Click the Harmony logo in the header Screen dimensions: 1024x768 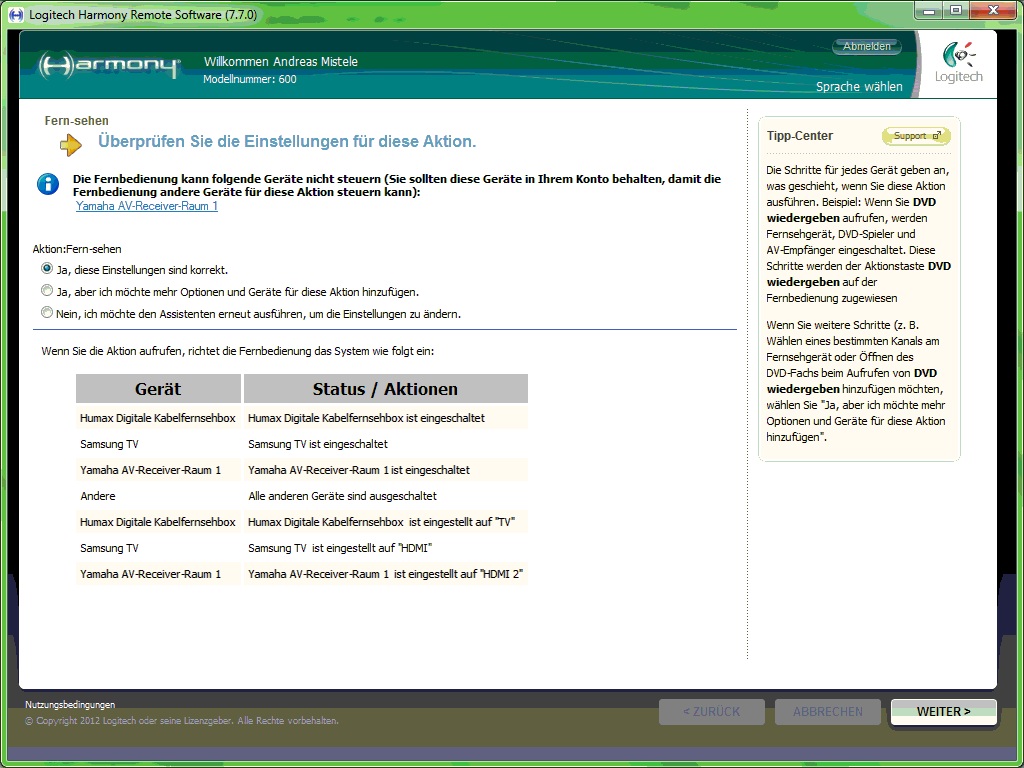[x=109, y=66]
